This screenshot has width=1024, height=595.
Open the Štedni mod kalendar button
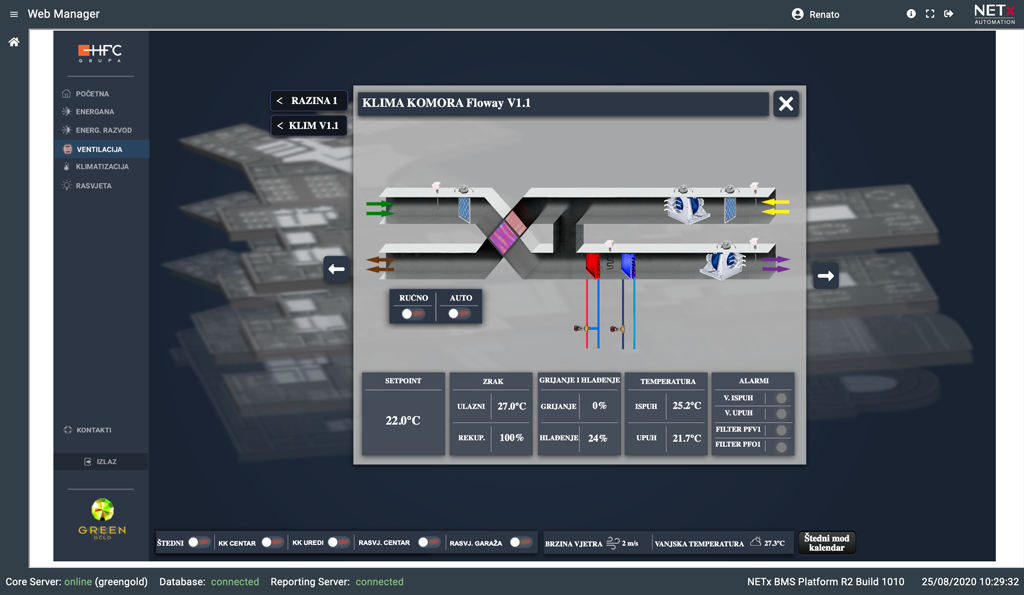[x=826, y=542]
